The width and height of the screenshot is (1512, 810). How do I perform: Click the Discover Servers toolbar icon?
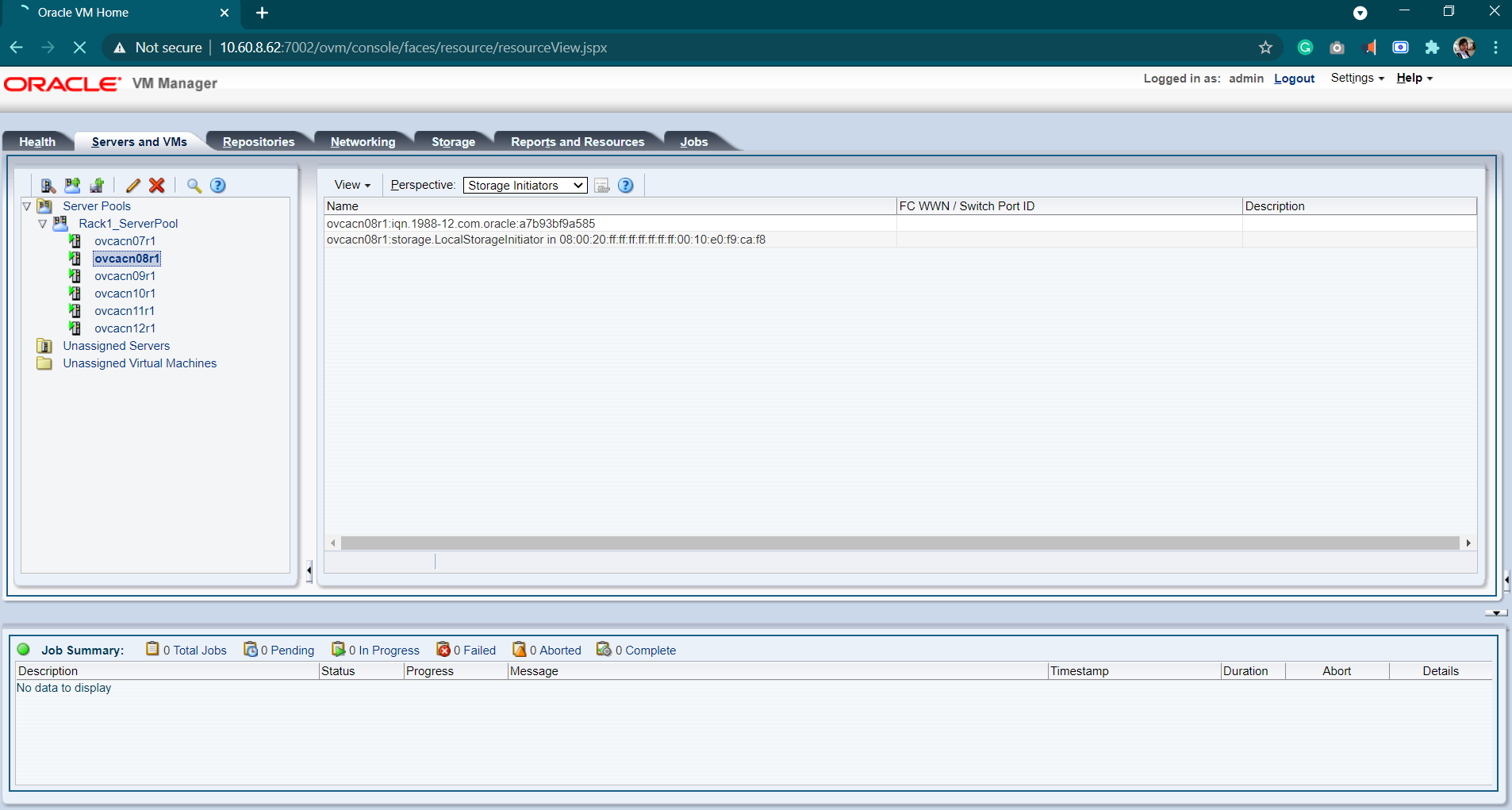(48, 186)
